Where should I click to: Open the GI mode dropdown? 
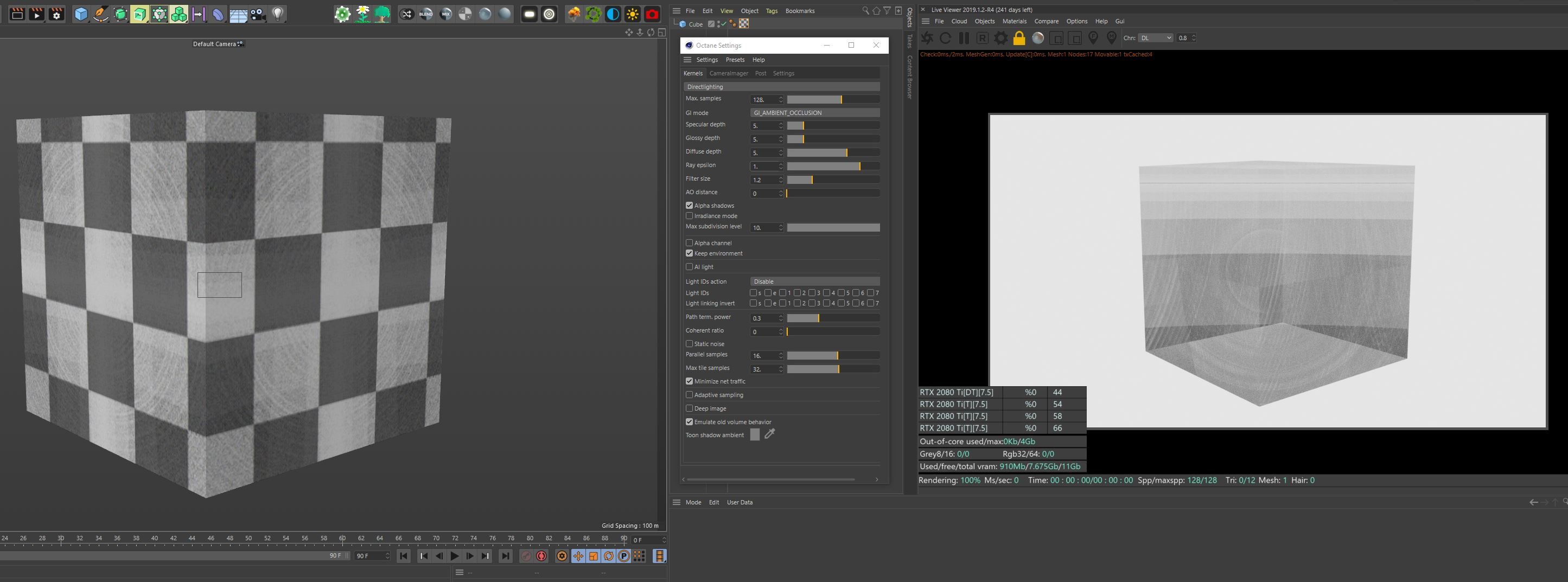[x=814, y=113]
